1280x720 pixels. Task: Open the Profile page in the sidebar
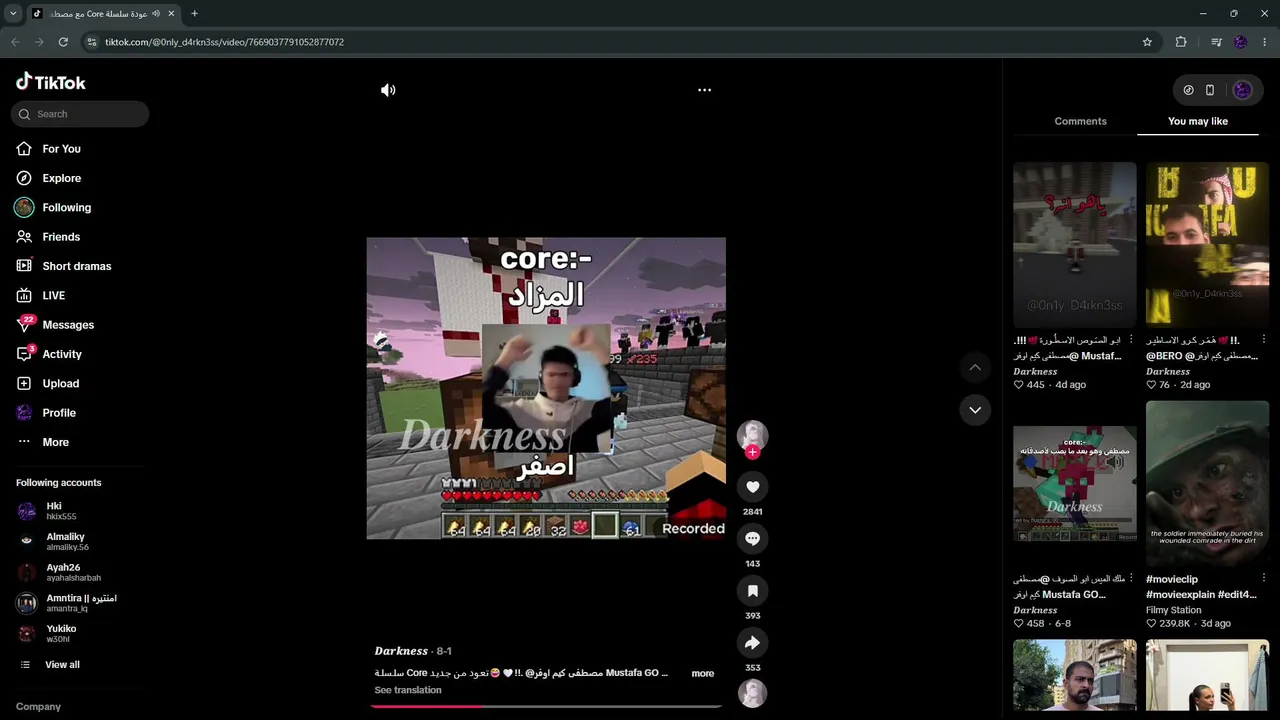coord(59,413)
